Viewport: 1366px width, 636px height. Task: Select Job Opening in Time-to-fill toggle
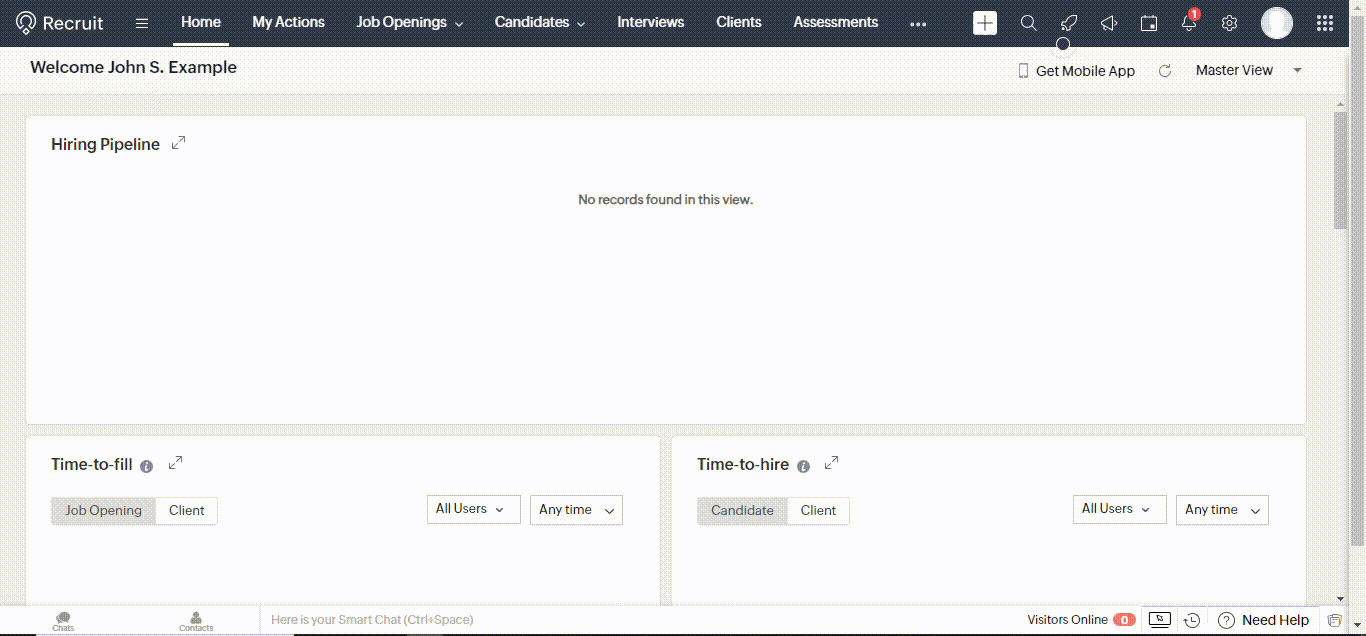(x=104, y=510)
